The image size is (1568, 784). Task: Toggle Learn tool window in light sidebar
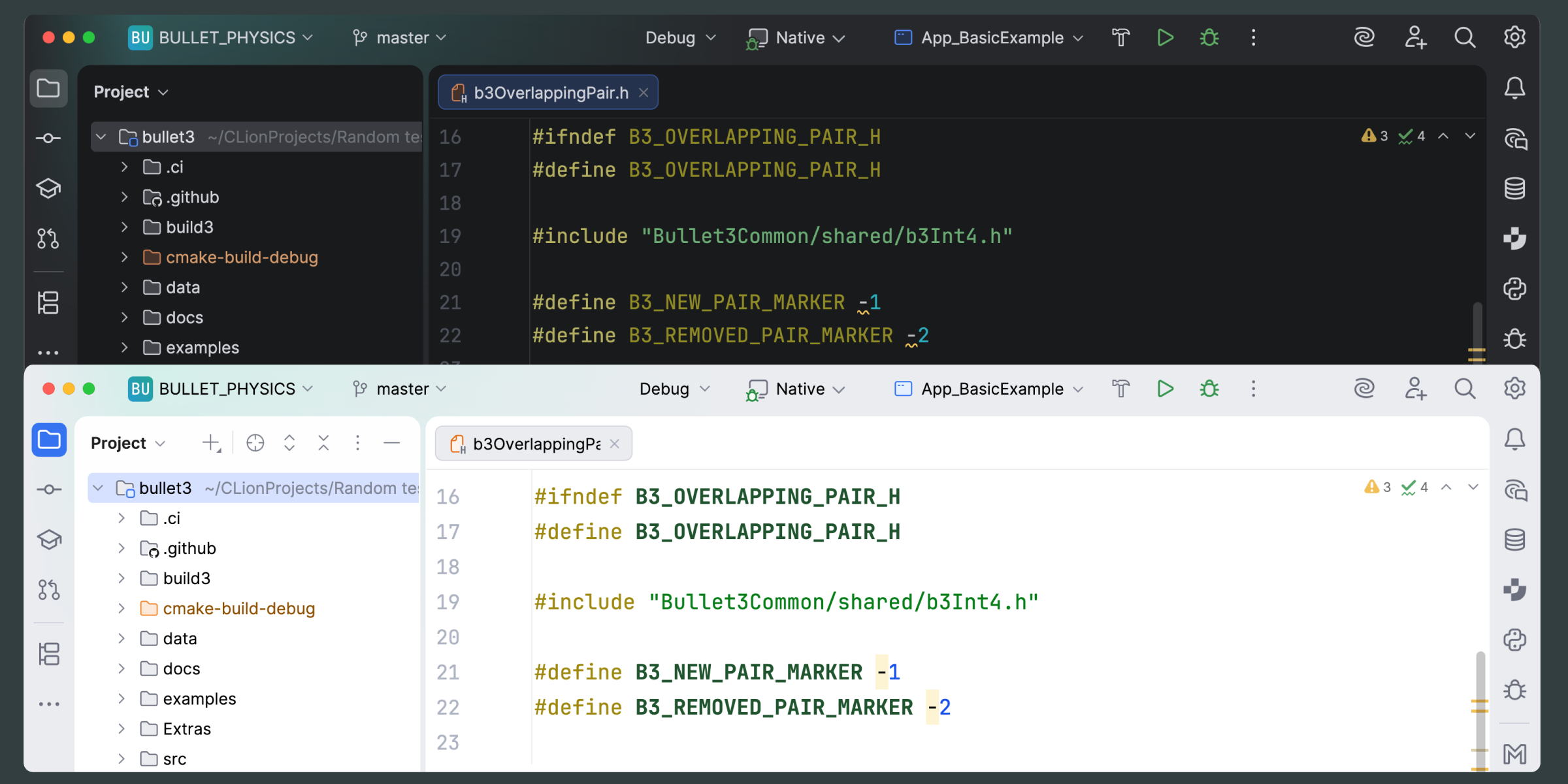49,540
